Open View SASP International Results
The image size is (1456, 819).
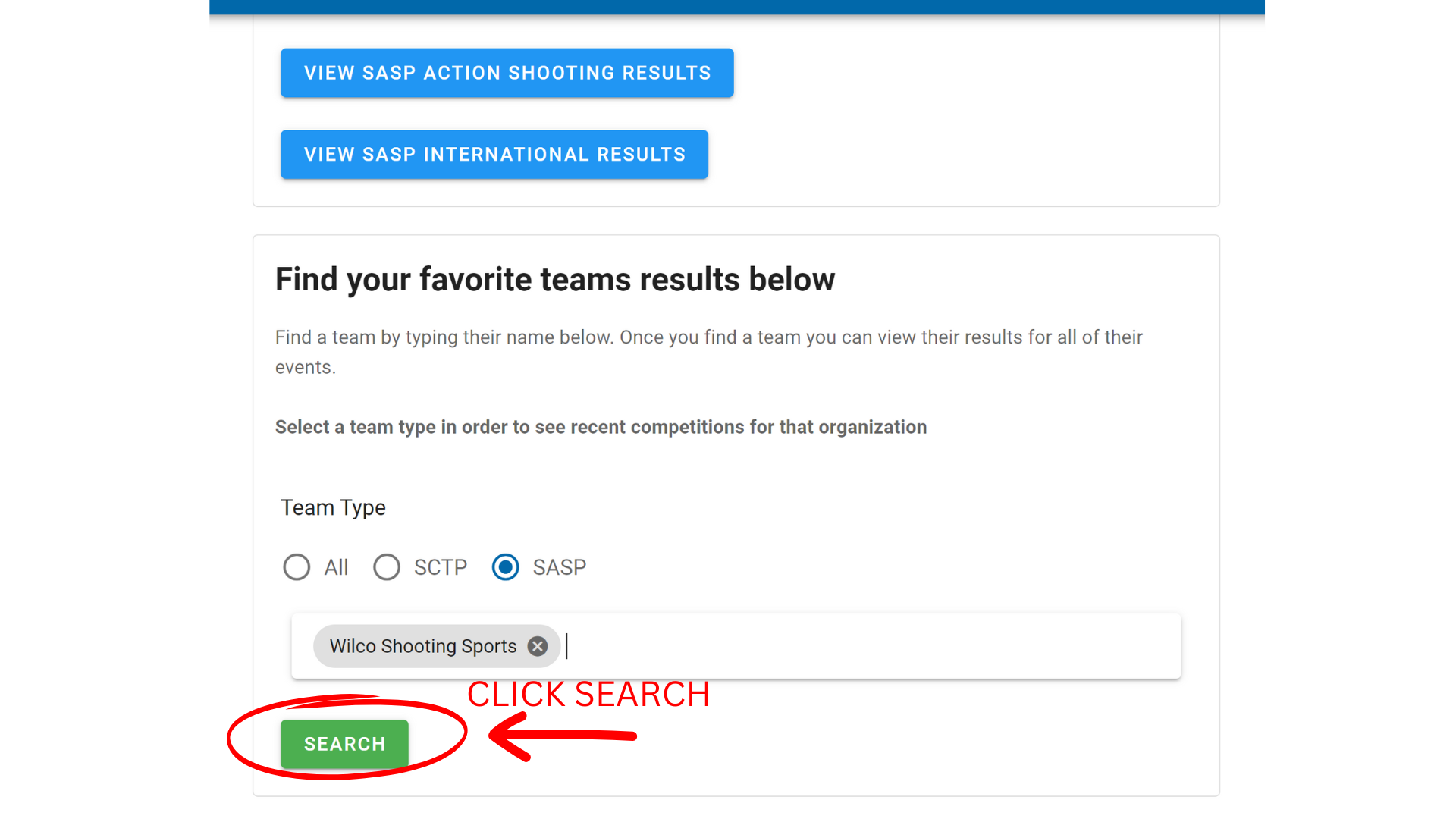pos(494,155)
